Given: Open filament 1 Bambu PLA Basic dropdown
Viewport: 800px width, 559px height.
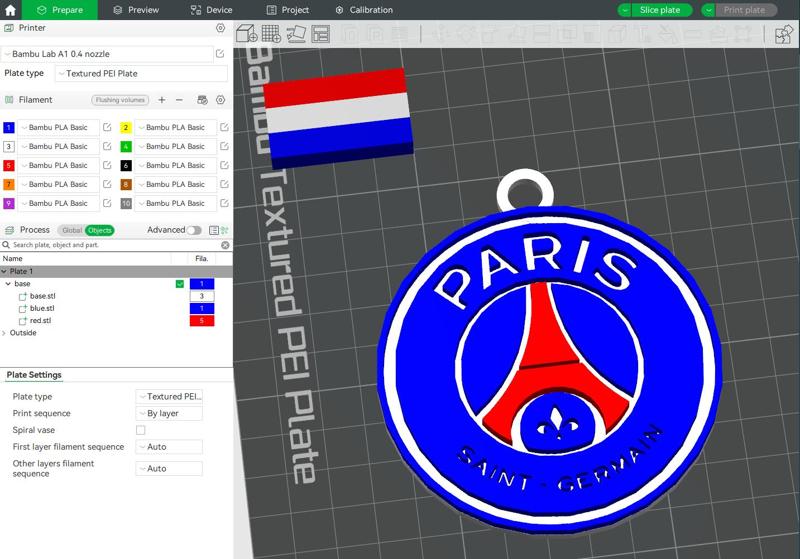Looking at the screenshot, I should [x=59, y=128].
